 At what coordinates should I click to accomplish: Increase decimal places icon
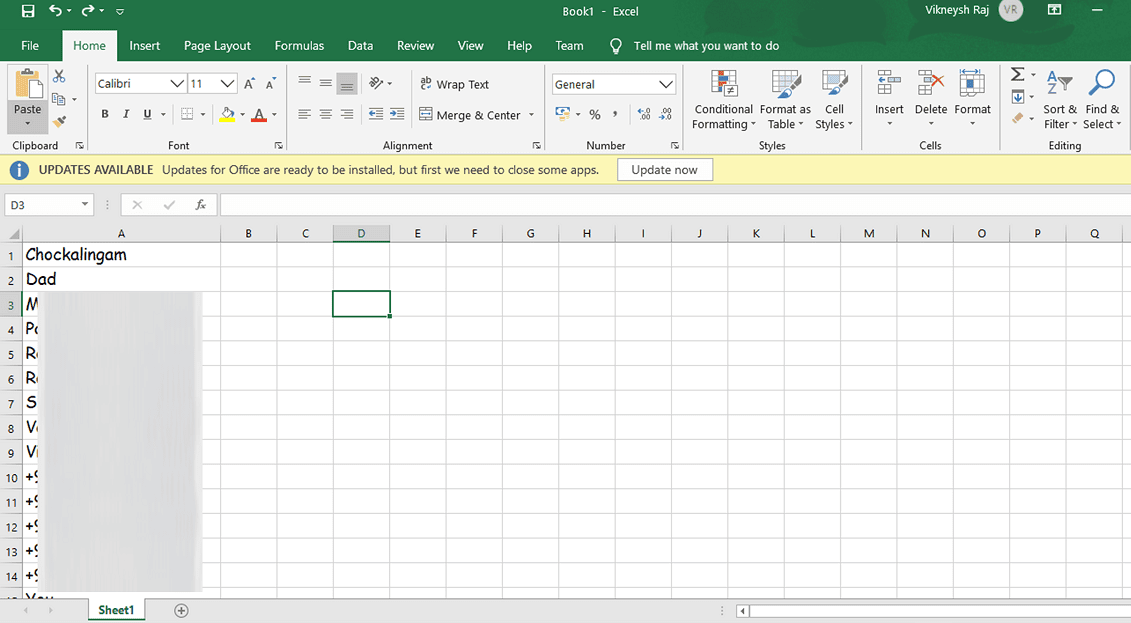(x=644, y=114)
